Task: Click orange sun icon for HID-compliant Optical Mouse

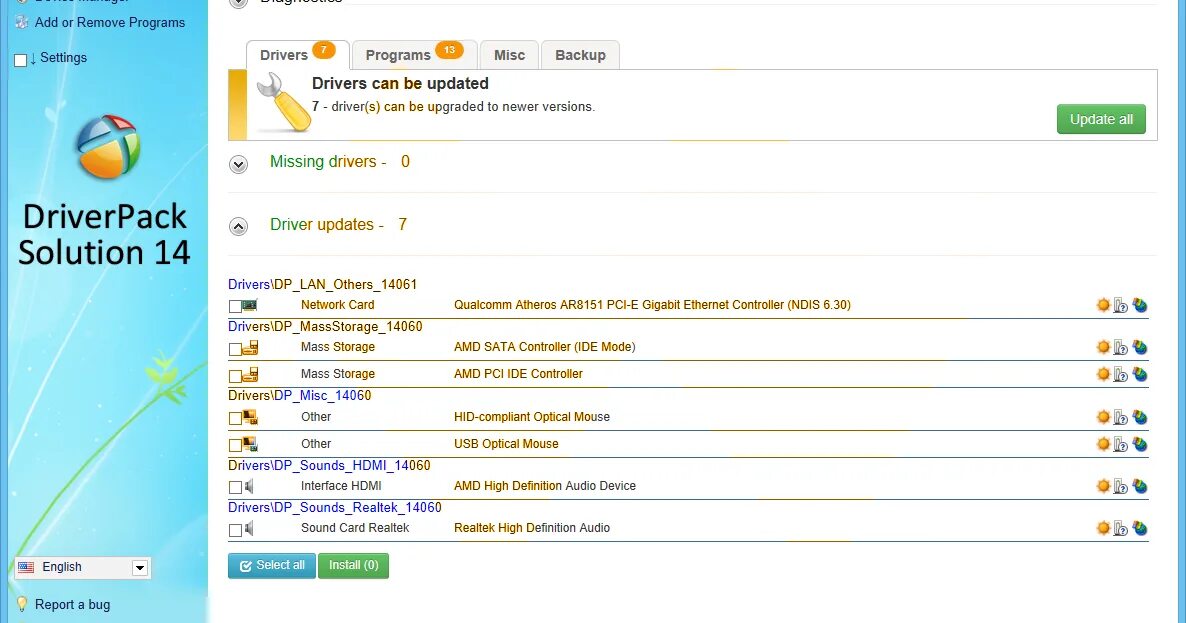Action: pyautogui.click(x=1103, y=417)
